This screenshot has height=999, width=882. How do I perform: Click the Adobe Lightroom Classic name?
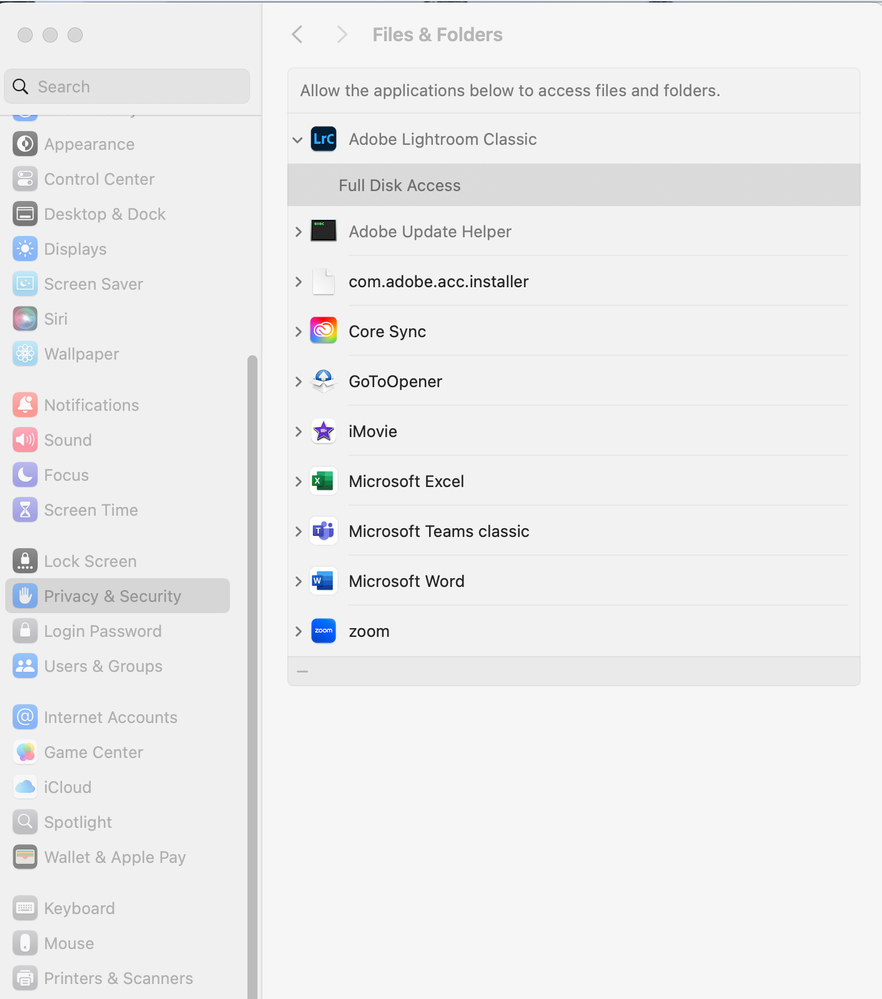pos(442,139)
